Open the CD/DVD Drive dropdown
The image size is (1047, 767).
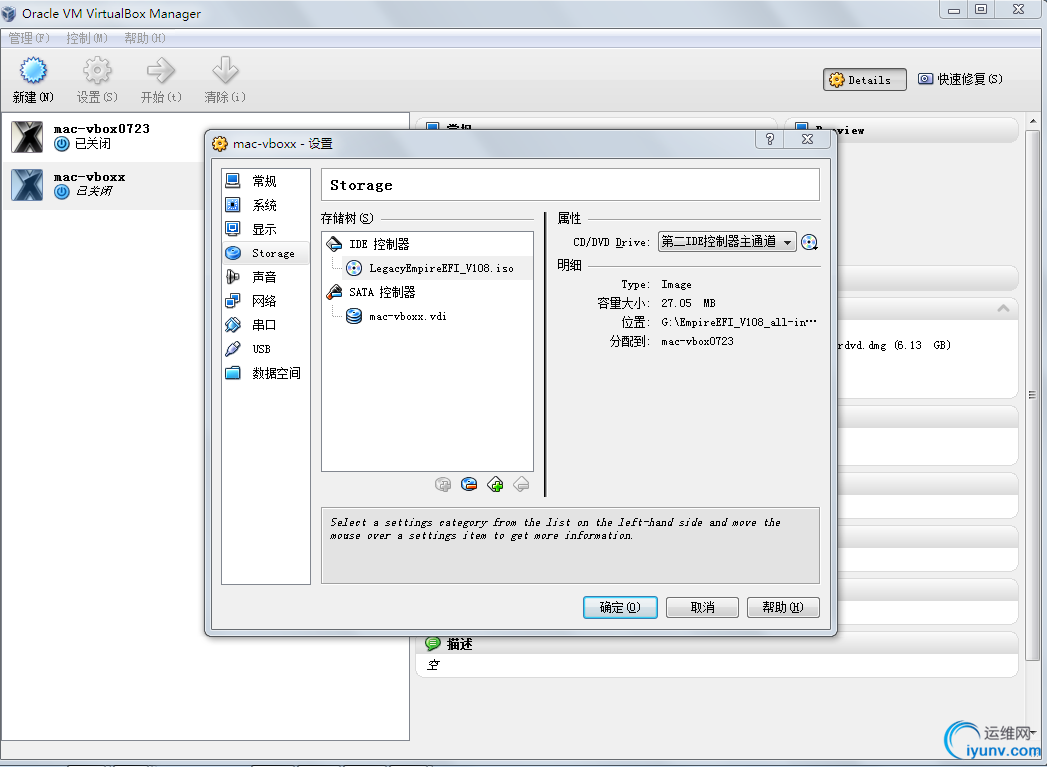tap(727, 242)
